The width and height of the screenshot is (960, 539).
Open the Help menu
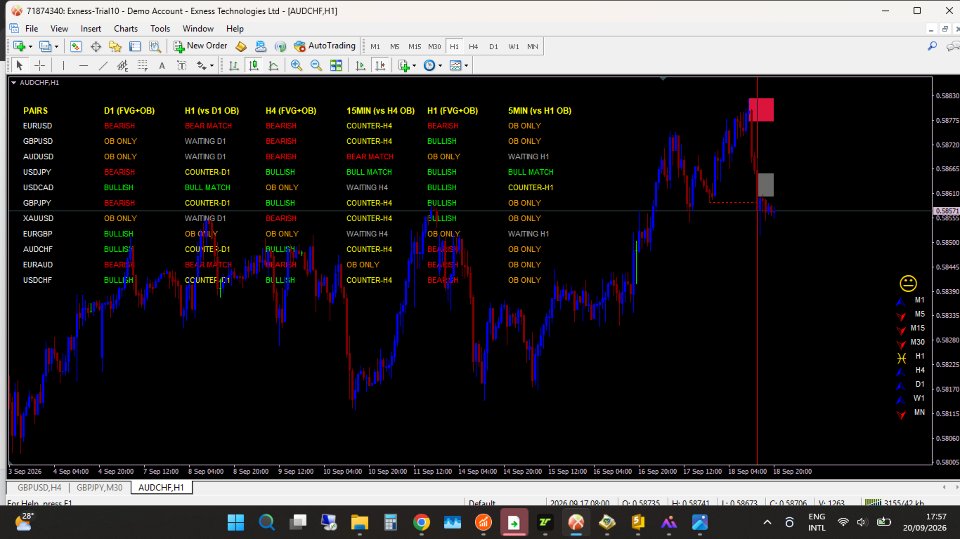(x=234, y=29)
